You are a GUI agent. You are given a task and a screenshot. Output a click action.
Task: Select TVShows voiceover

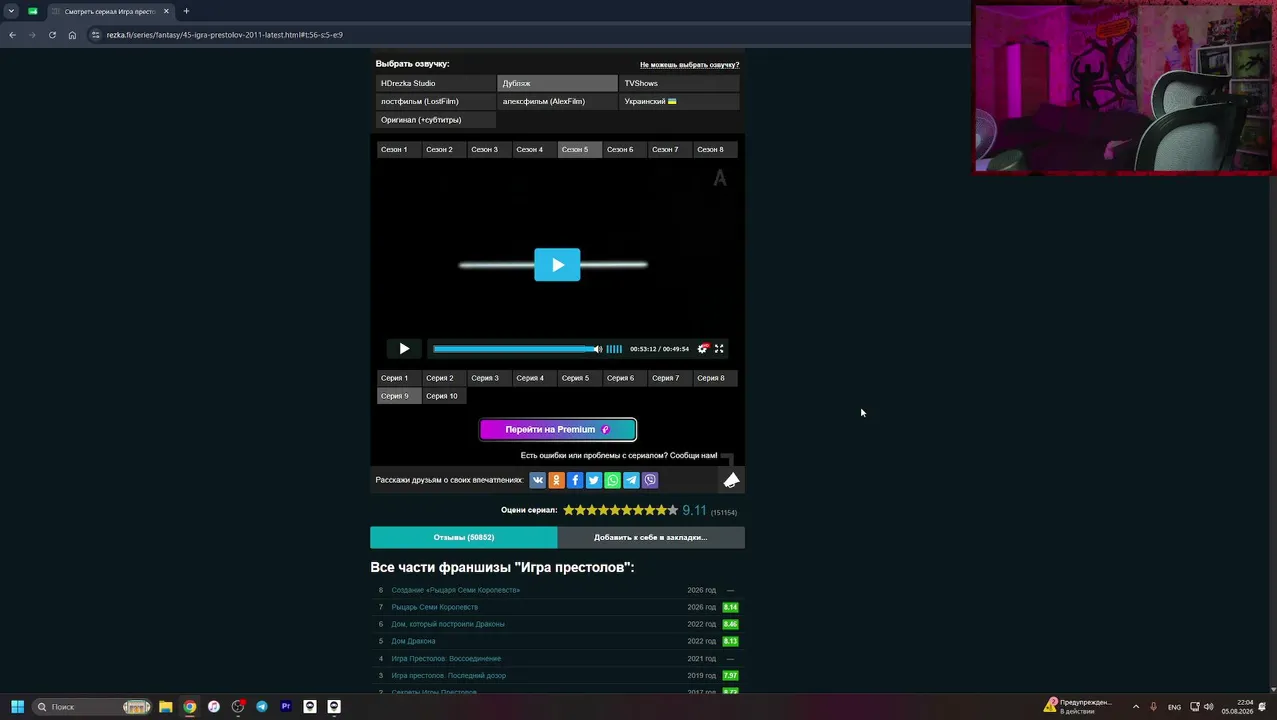(679, 84)
